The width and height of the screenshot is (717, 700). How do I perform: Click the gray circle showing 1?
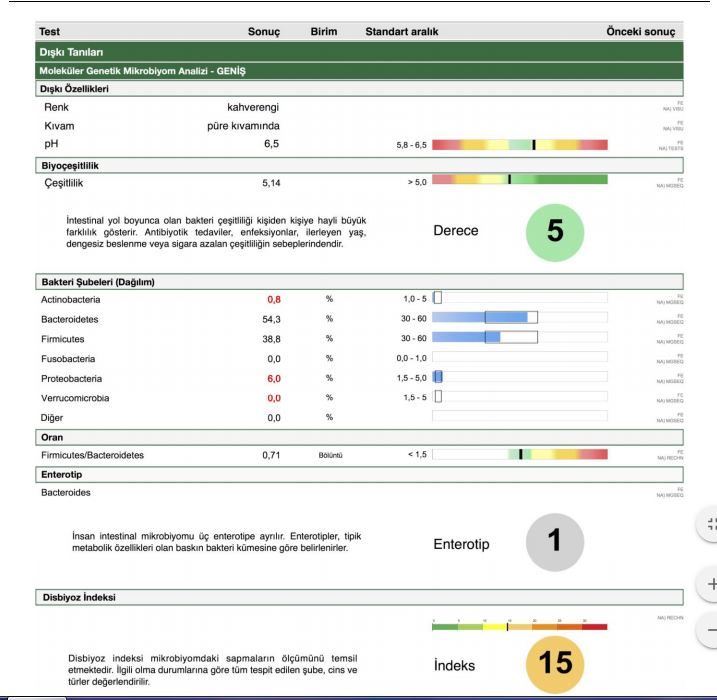555,542
